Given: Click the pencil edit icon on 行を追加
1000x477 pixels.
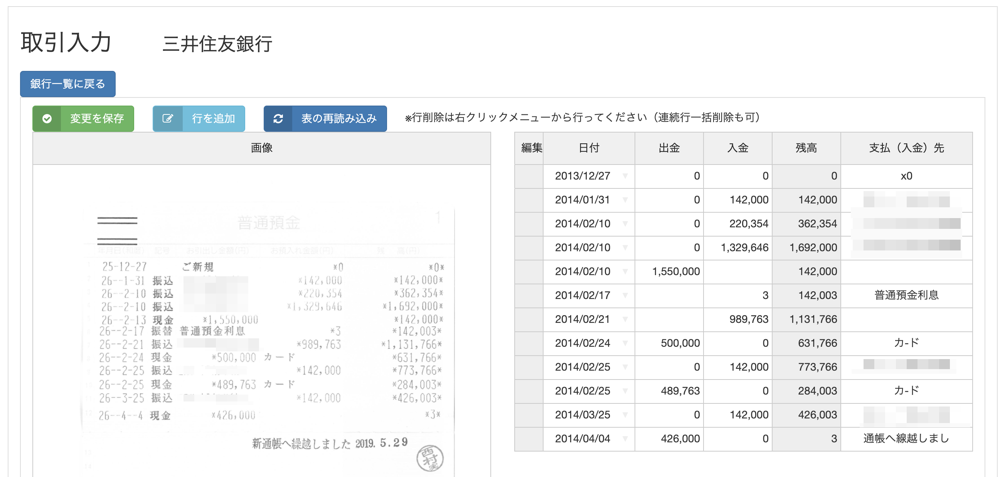Looking at the screenshot, I should (x=168, y=119).
